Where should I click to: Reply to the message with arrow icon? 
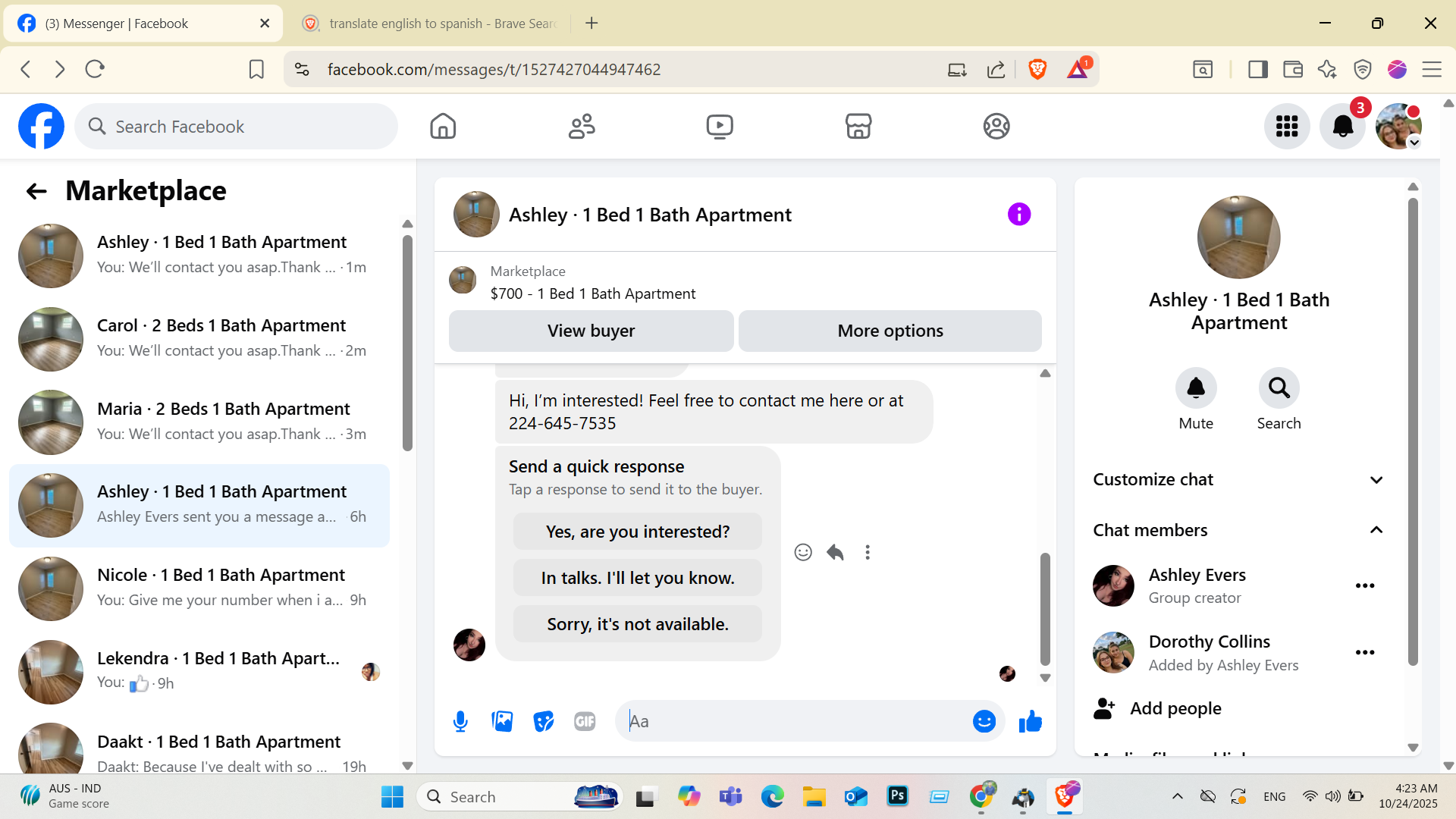point(836,552)
